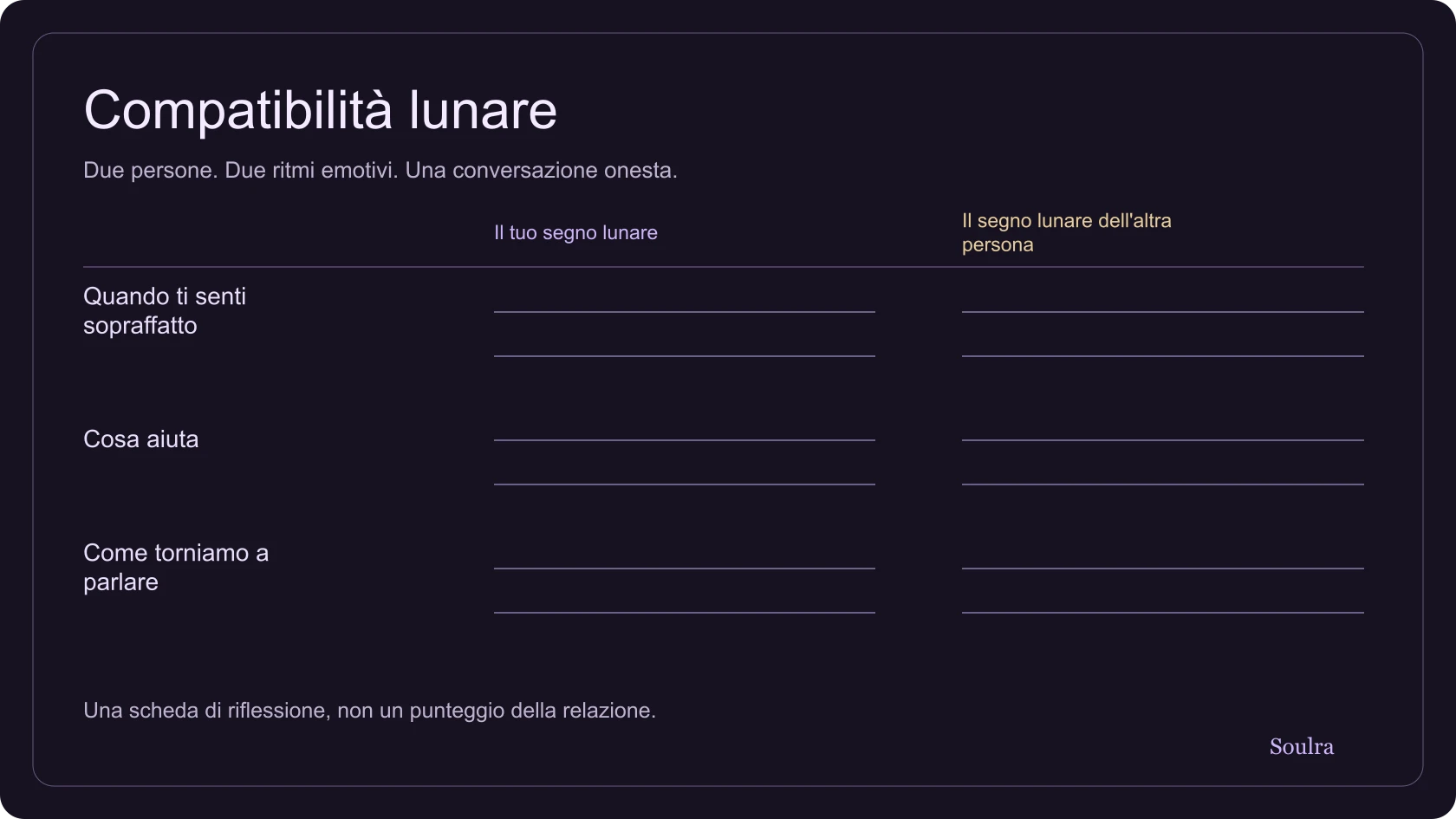This screenshot has height=819, width=1456.
Task: Click the 'Cosa aiuta' row label
Action: (141, 439)
